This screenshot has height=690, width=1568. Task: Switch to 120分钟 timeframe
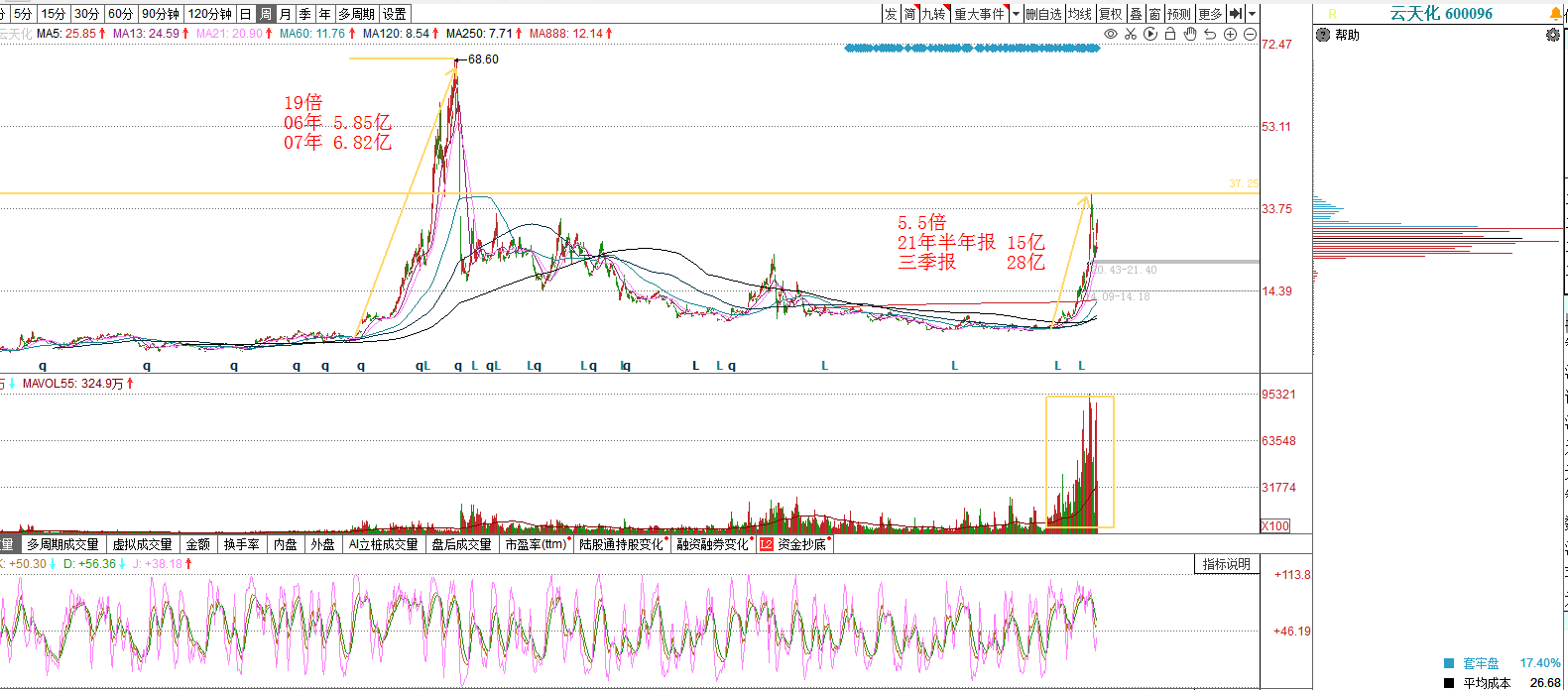click(210, 14)
